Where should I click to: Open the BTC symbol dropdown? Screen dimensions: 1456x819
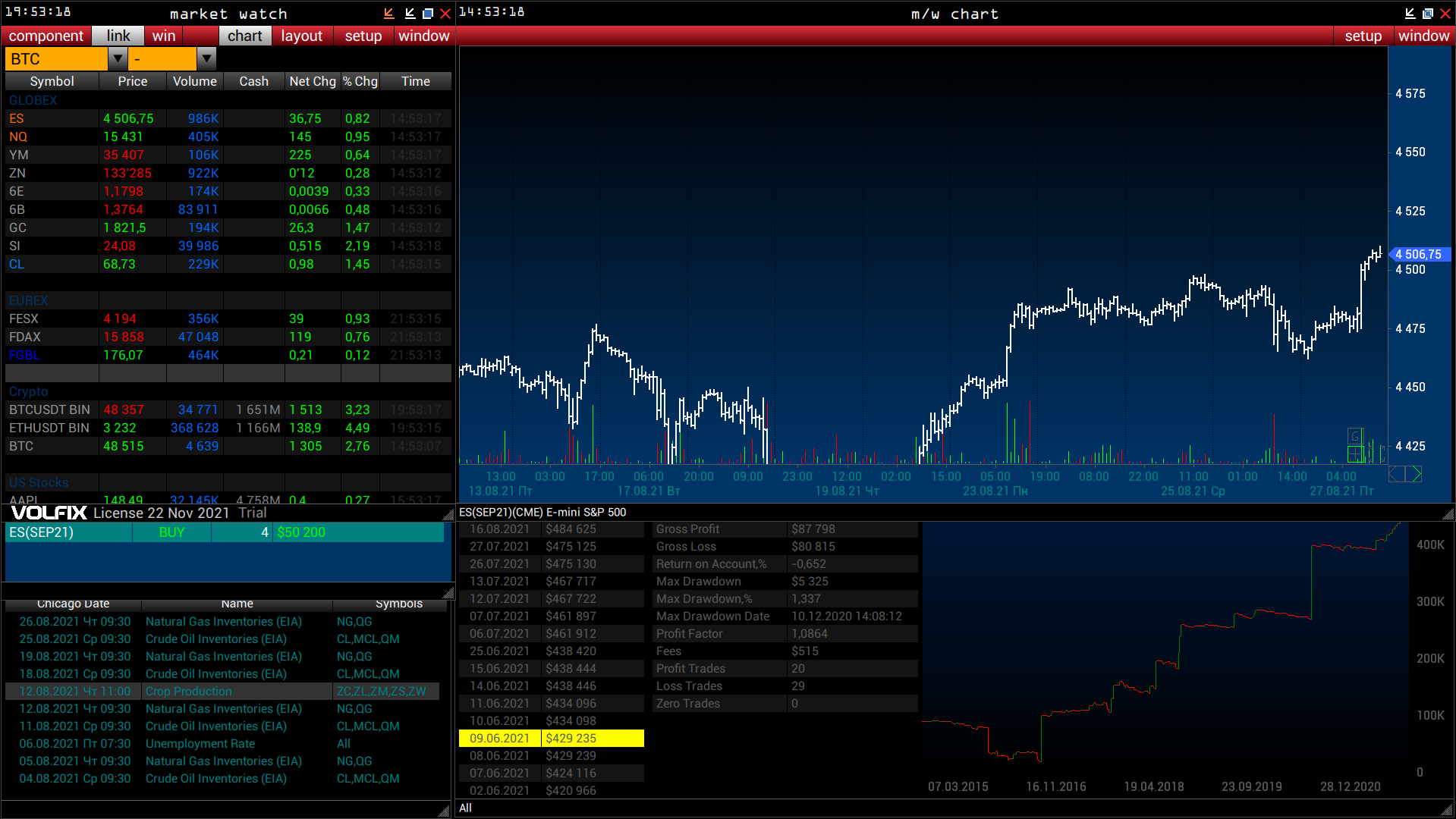tap(118, 58)
